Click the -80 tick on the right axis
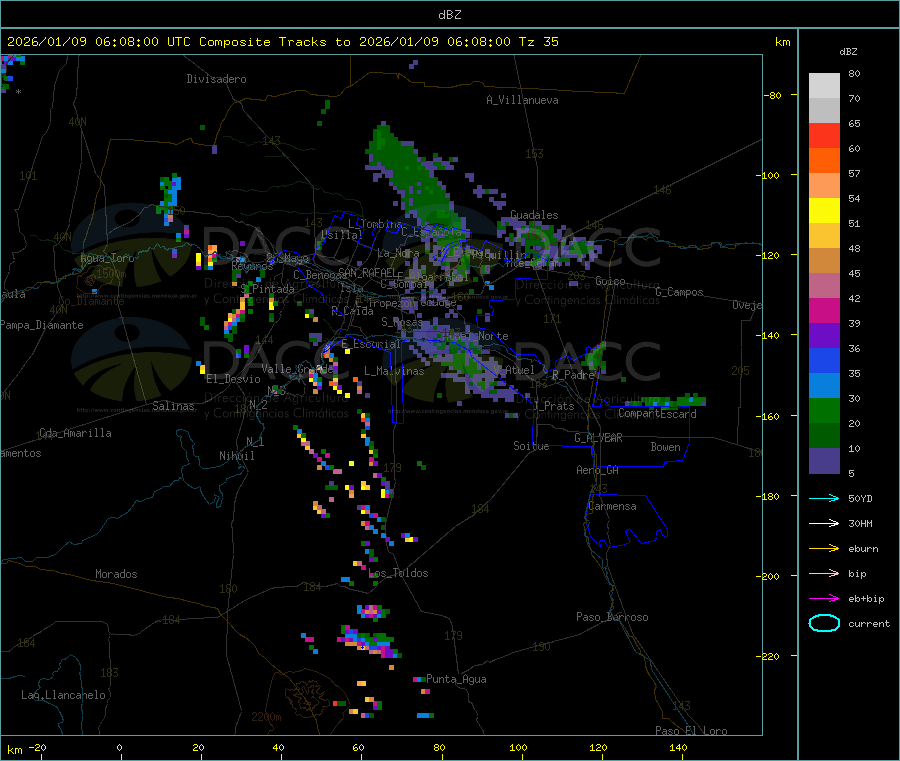Screen dimensions: 900x761 [773, 95]
